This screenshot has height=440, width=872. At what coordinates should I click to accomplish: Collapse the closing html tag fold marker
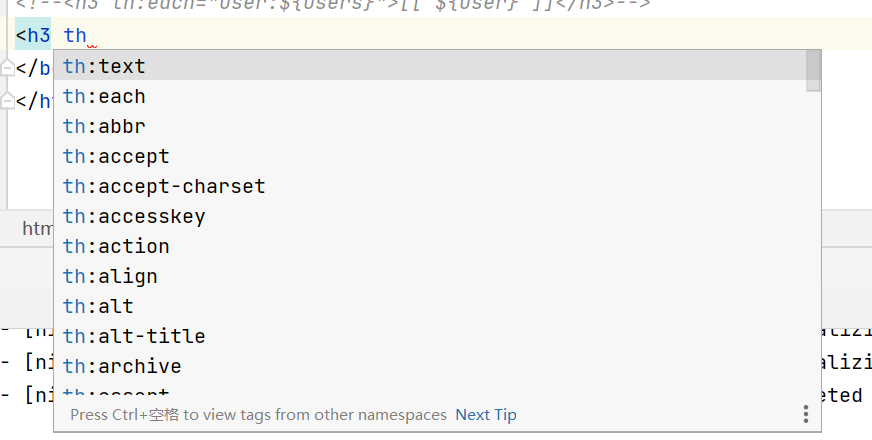click(7, 101)
